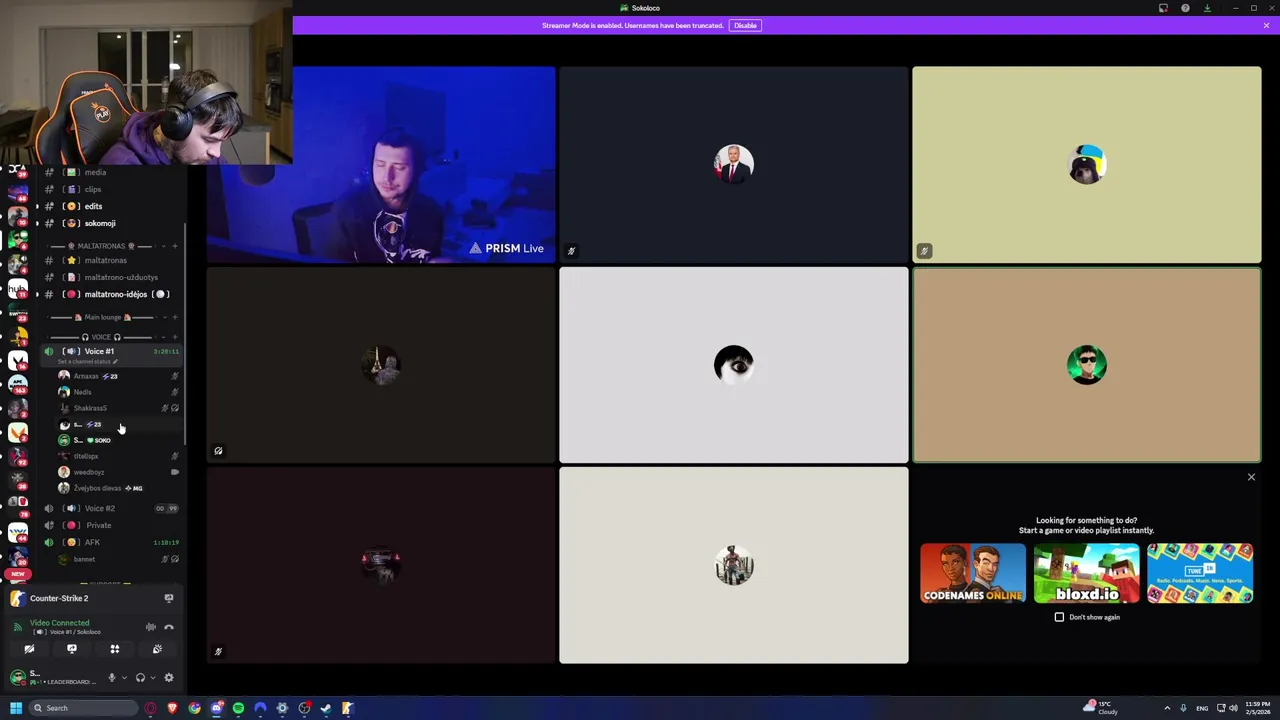Disable Streamer Mode

[x=745, y=25]
